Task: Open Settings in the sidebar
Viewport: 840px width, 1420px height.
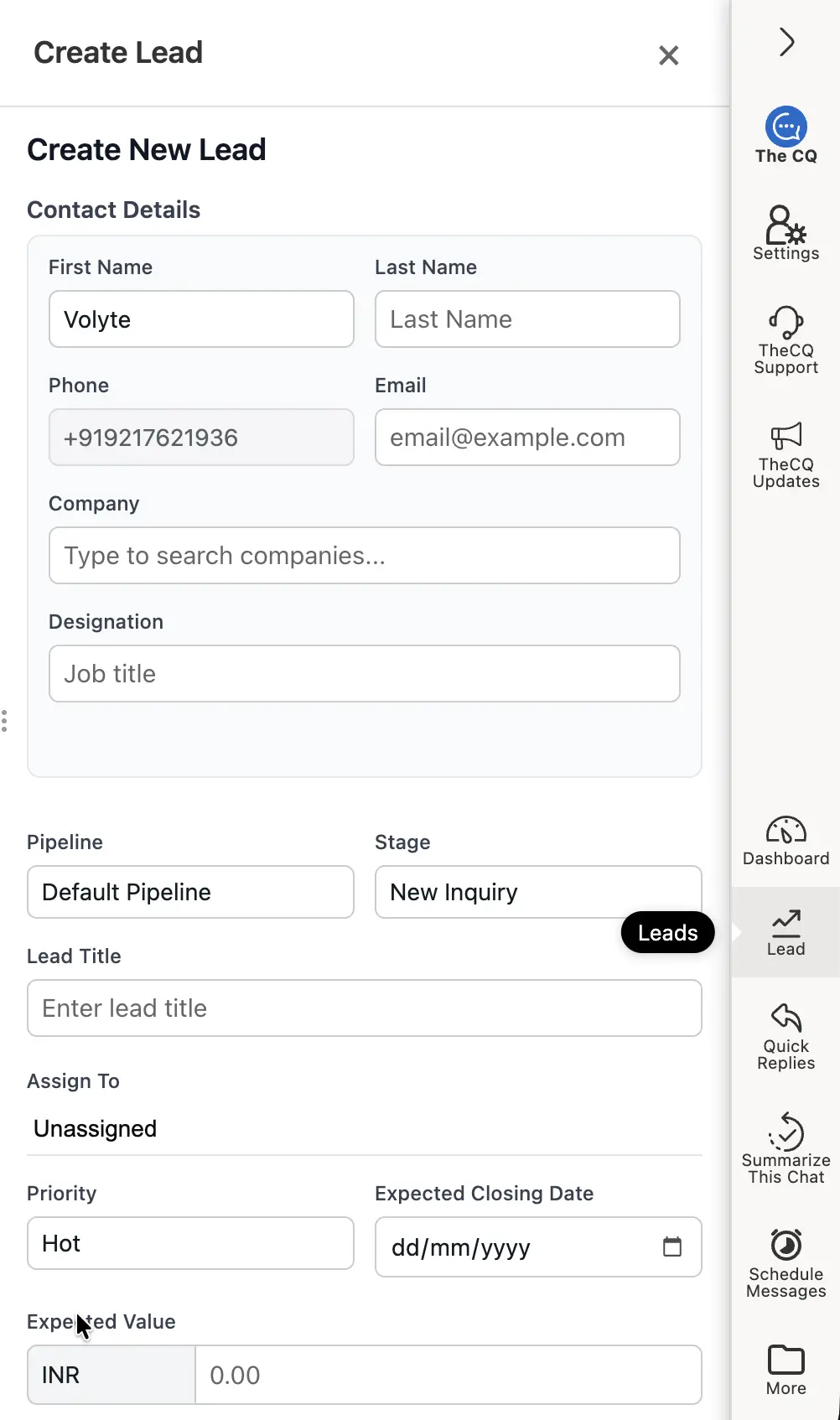Action: click(786, 233)
